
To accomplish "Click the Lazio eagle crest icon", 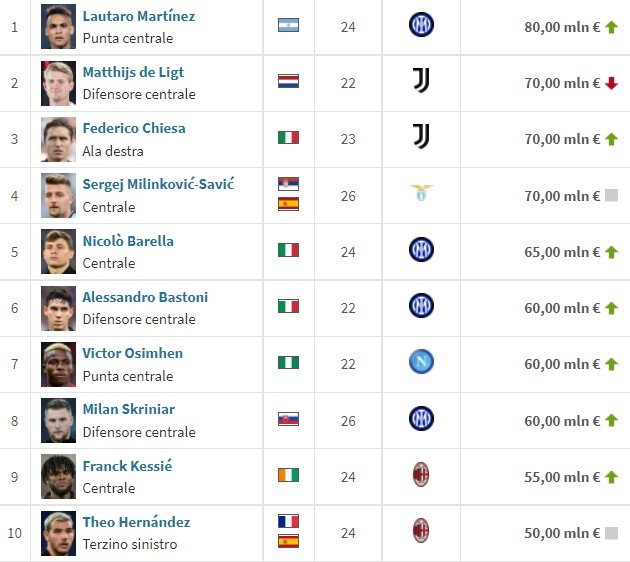I will [421, 193].
